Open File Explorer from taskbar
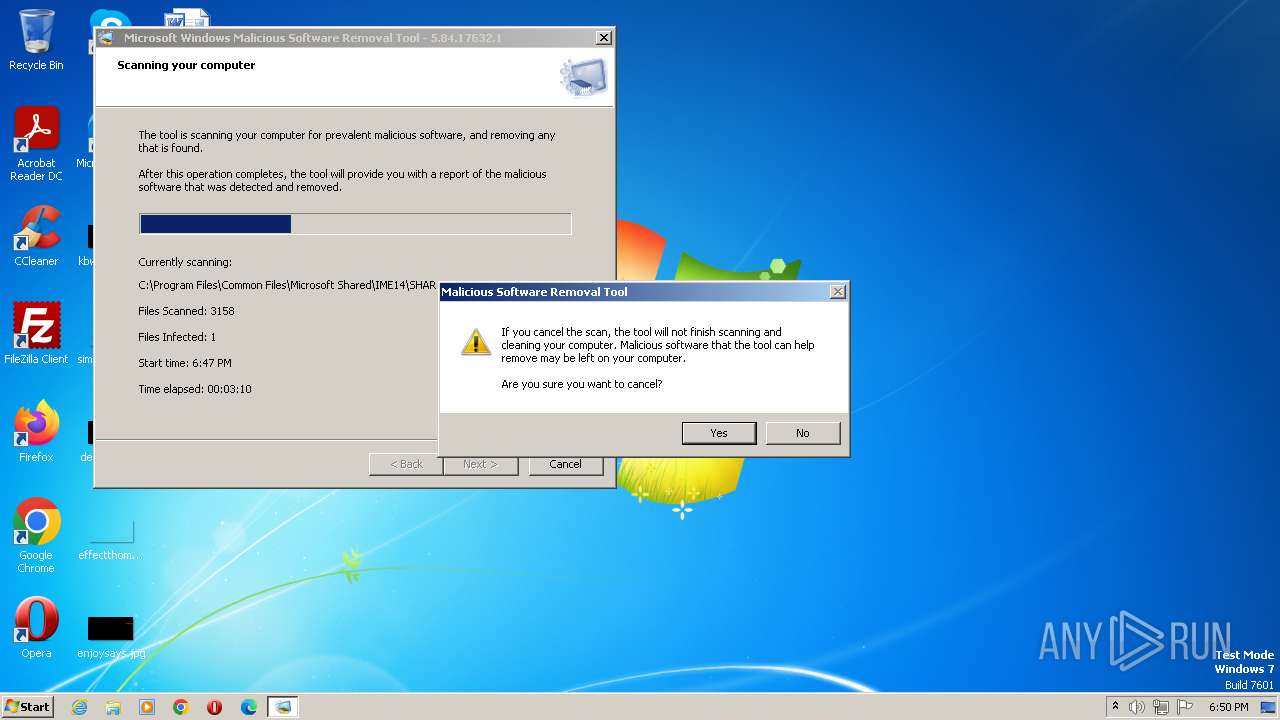This screenshot has width=1280, height=720. (113, 707)
